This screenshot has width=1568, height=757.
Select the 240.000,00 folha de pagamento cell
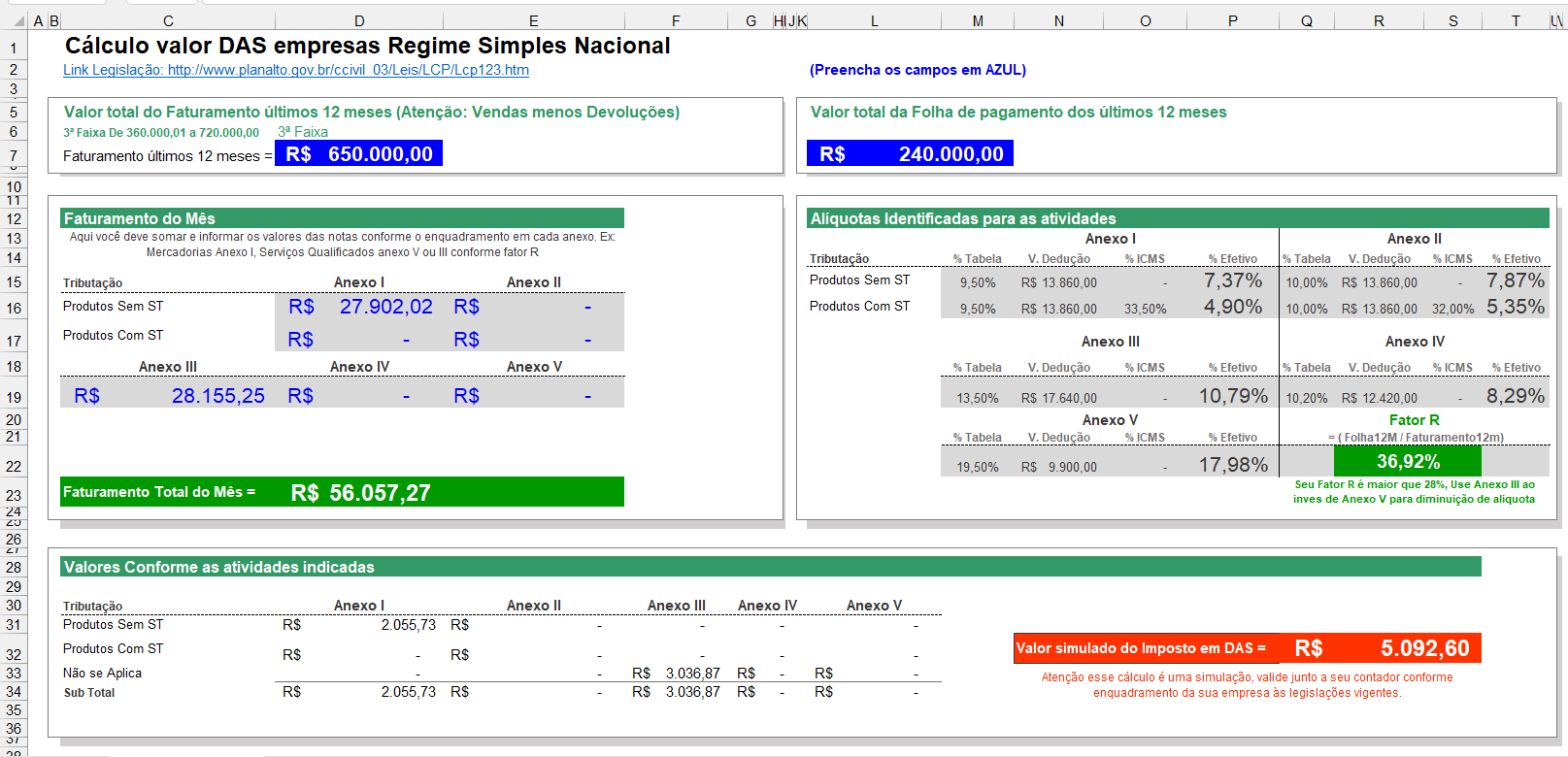click(x=910, y=153)
